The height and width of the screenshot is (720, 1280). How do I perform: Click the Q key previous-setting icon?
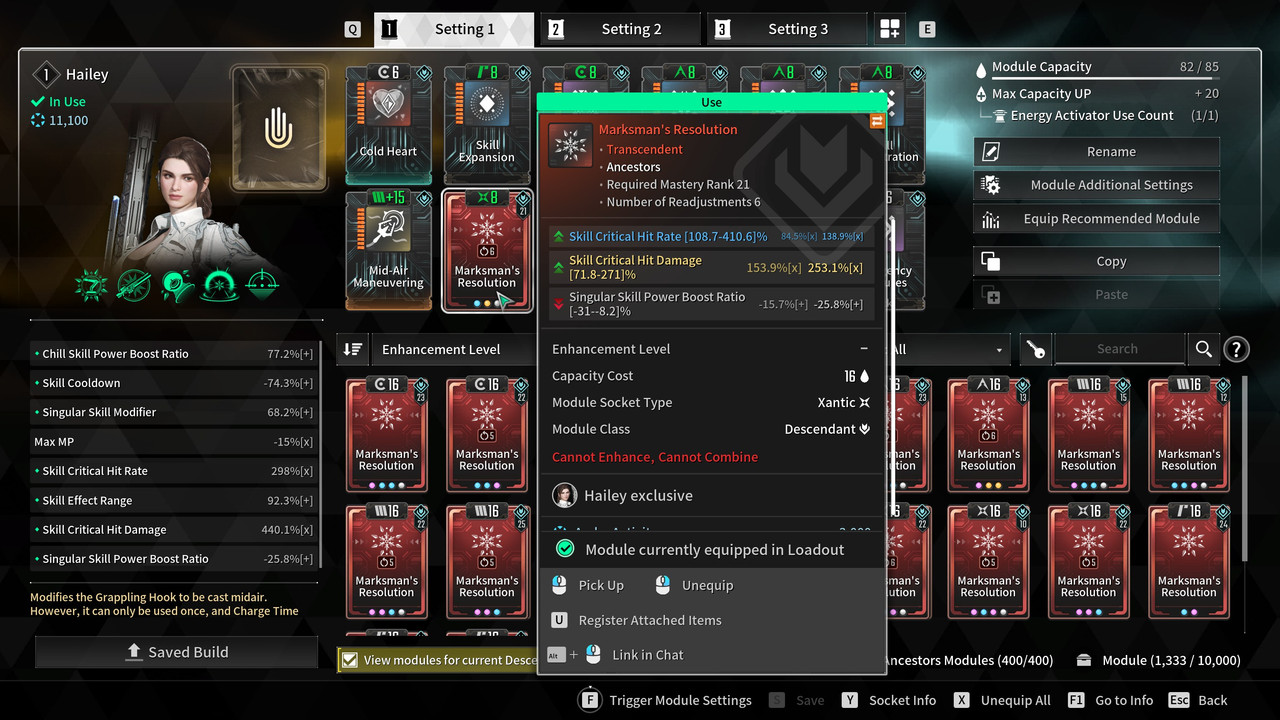click(352, 30)
